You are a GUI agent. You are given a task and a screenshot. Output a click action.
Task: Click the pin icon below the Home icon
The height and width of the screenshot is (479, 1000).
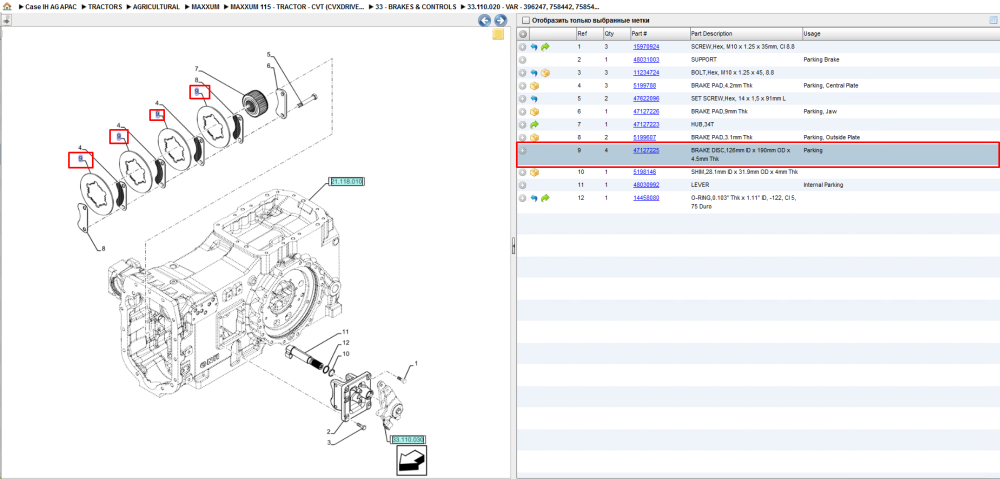6,20
